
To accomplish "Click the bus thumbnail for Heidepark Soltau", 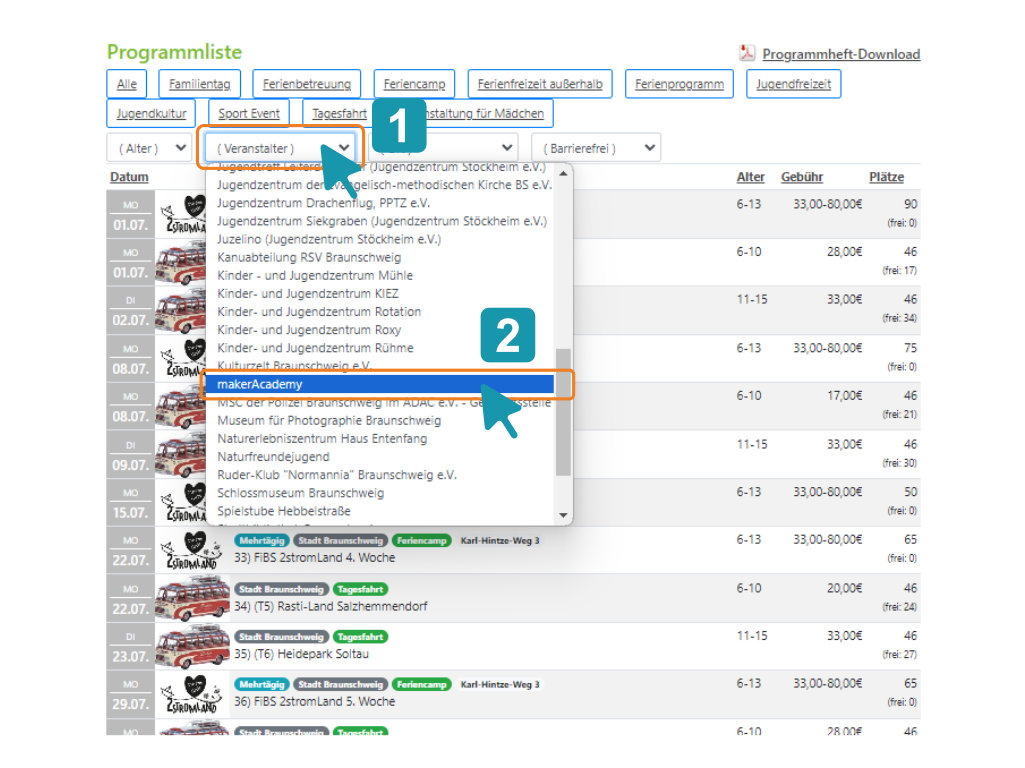I will pos(192,646).
